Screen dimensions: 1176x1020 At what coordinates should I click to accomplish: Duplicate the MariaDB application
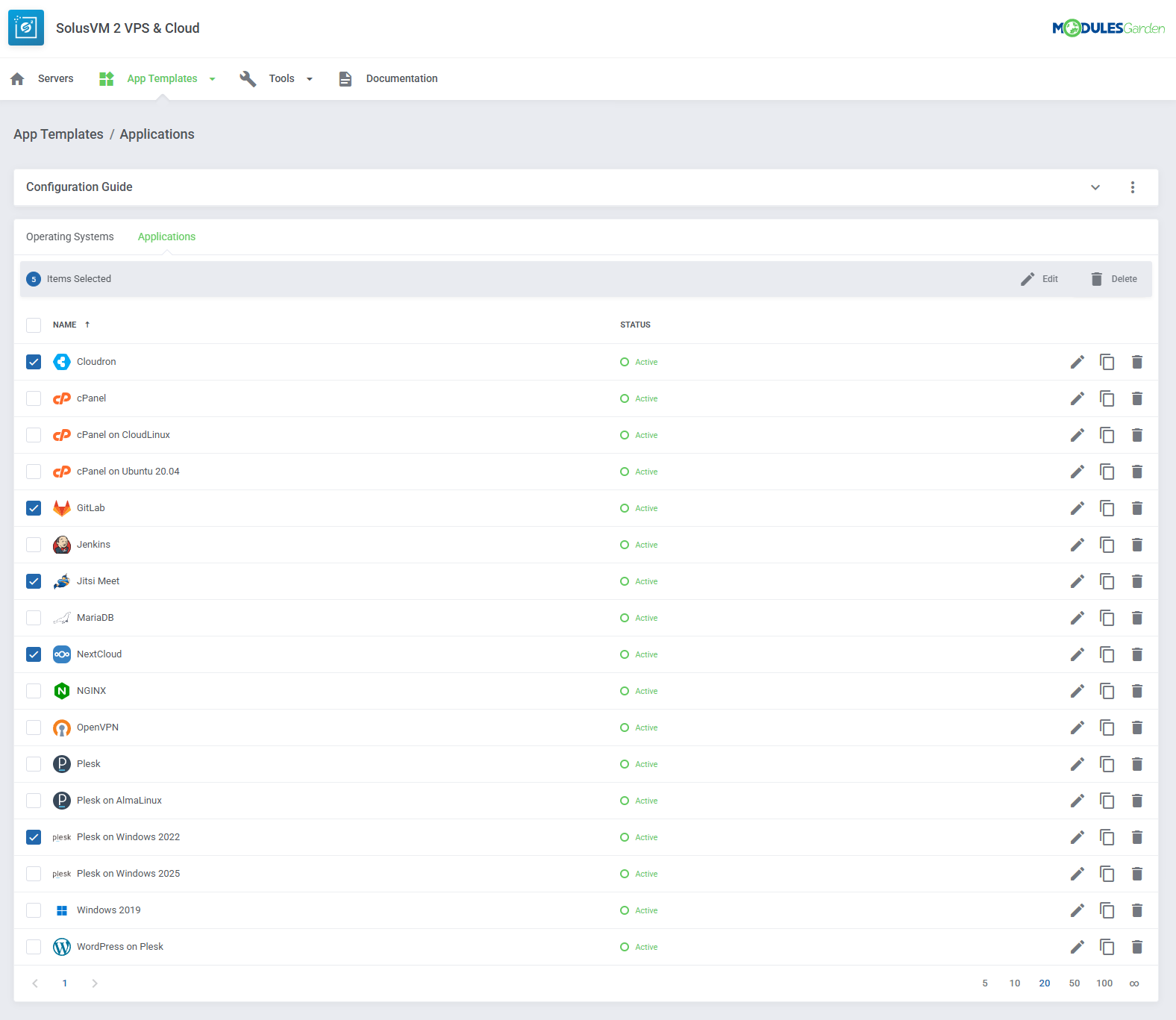pyautogui.click(x=1107, y=618)
